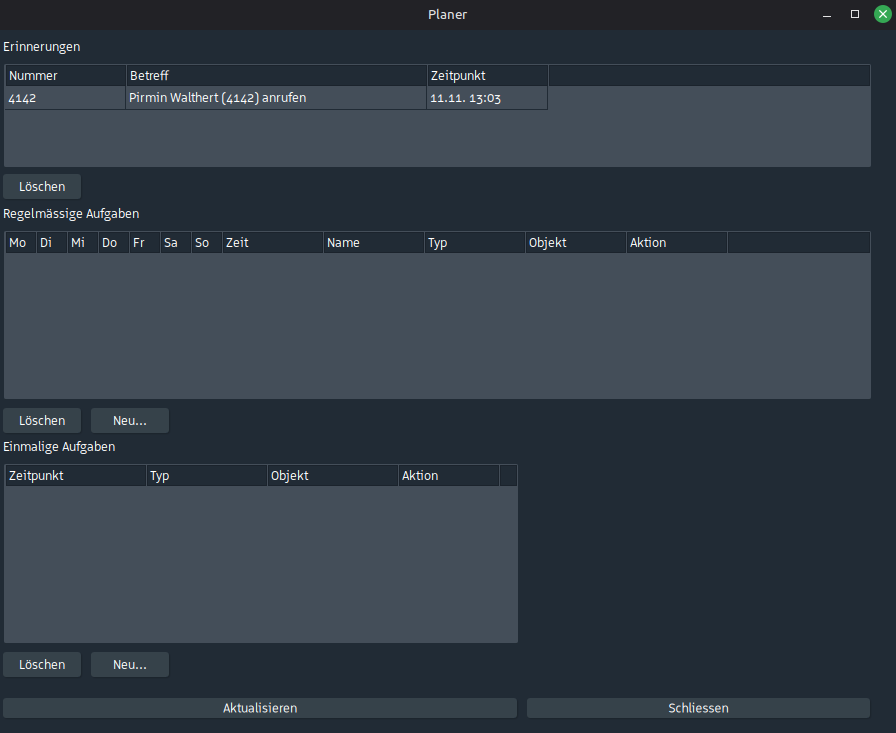Refresh the planner with Aktualisieren

click(260, 708)
